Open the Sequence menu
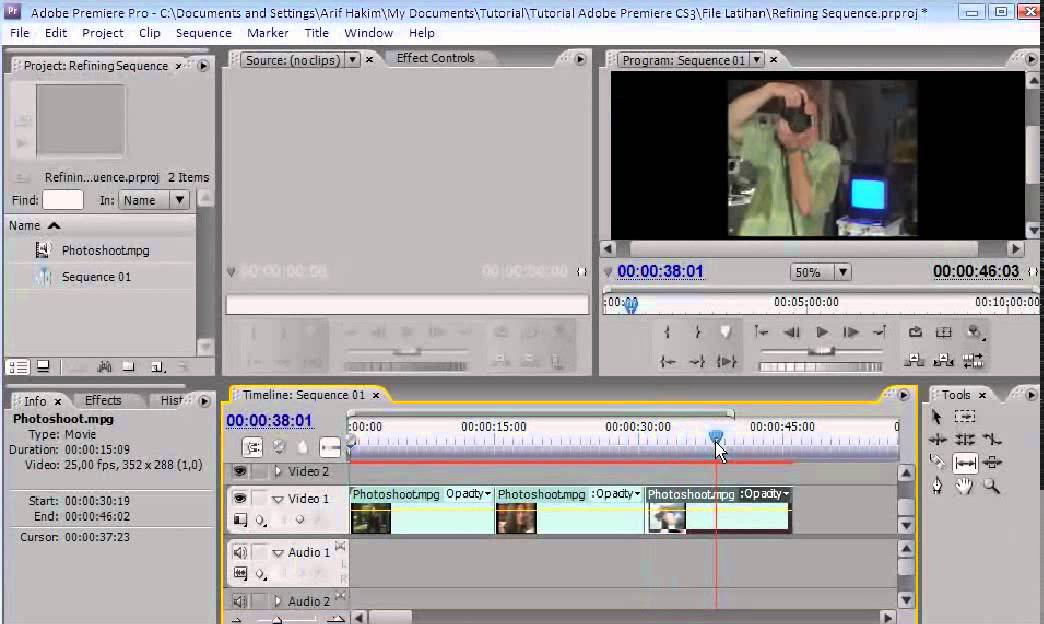This screenshot has width=1044, height=624. [204, 33]
